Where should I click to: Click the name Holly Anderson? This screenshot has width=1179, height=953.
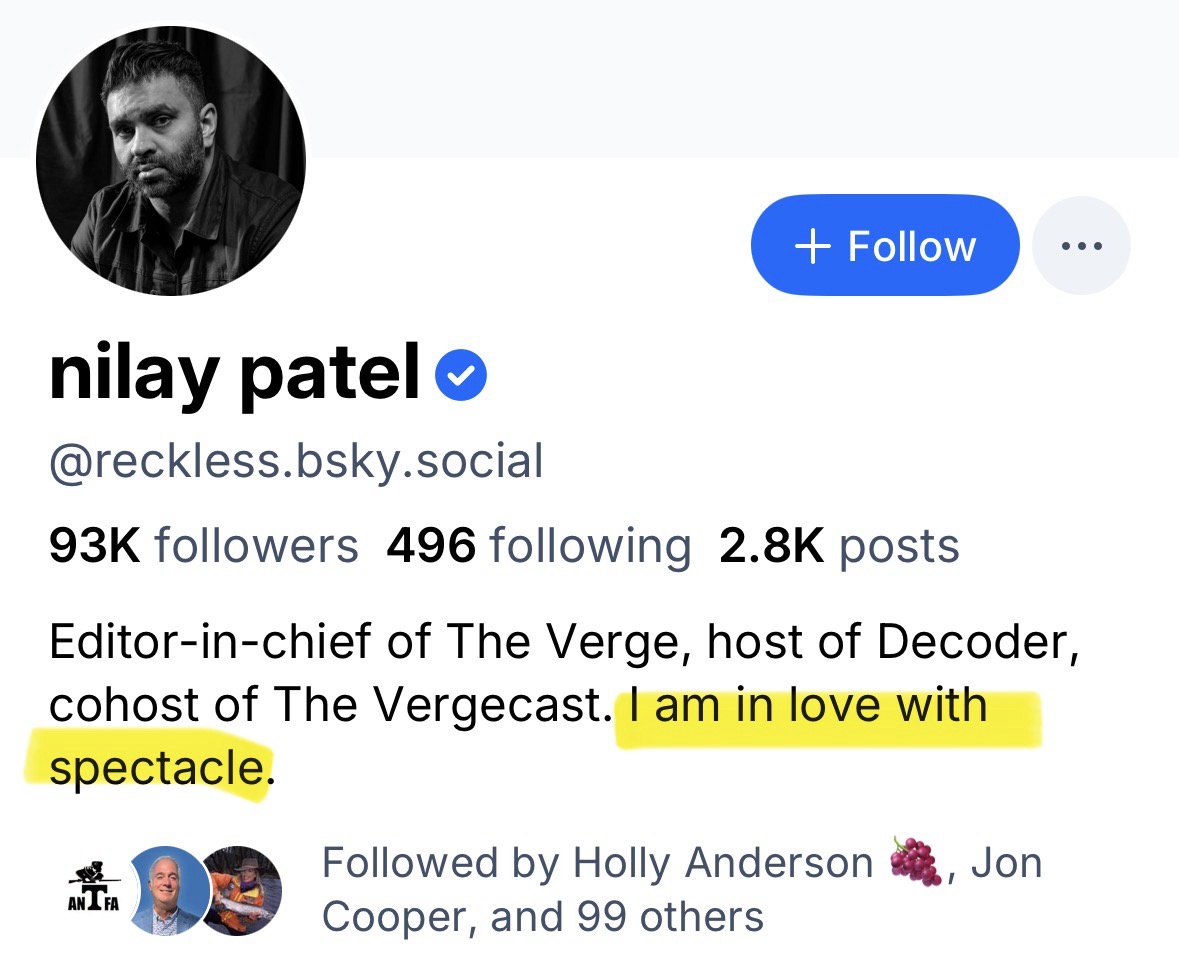click(723, 863)
